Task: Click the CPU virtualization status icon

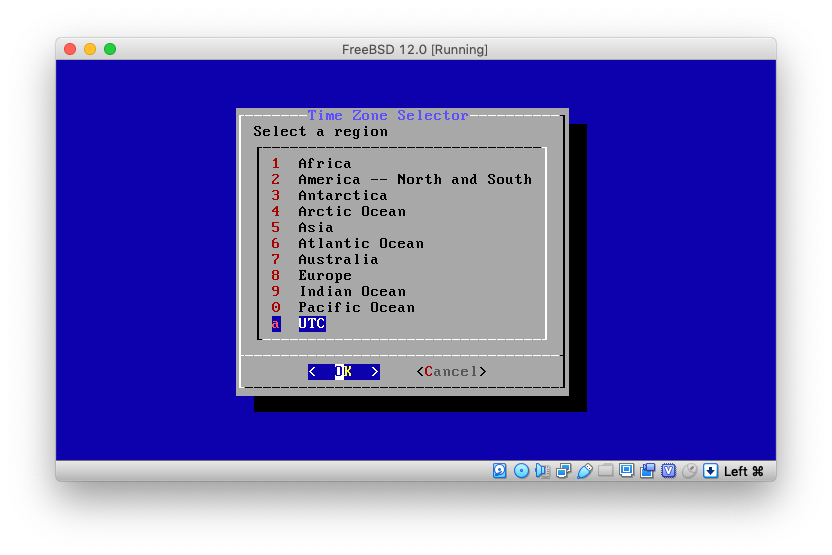Action: (x=669, y=471)
